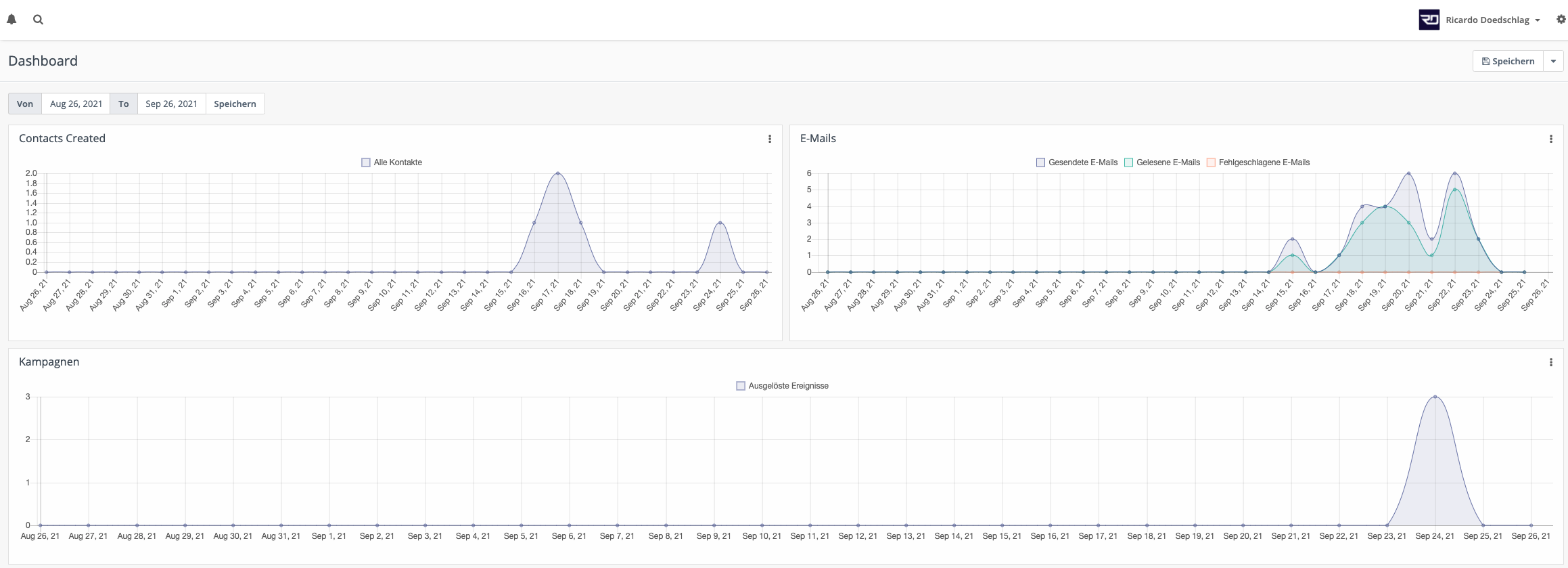Open Contacts Created widget options menu
Viewport: 1568px width, 568px height.
click(770, 139)
